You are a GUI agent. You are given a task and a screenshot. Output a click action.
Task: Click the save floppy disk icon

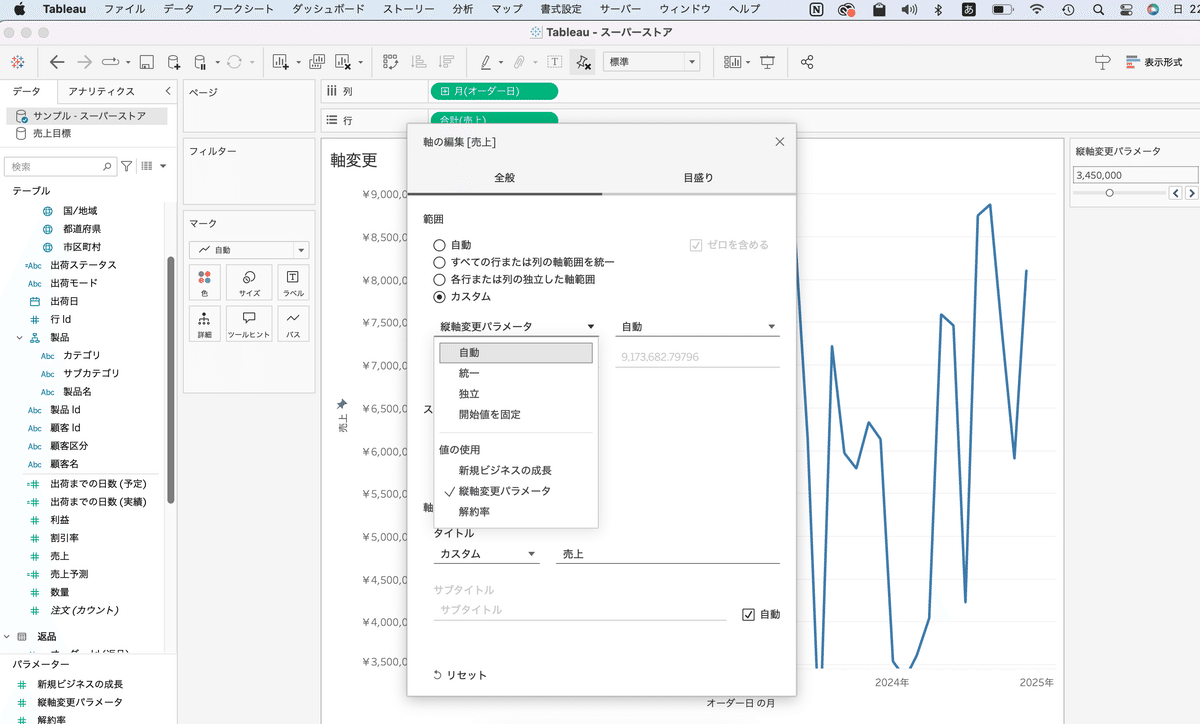click(146, 62)
